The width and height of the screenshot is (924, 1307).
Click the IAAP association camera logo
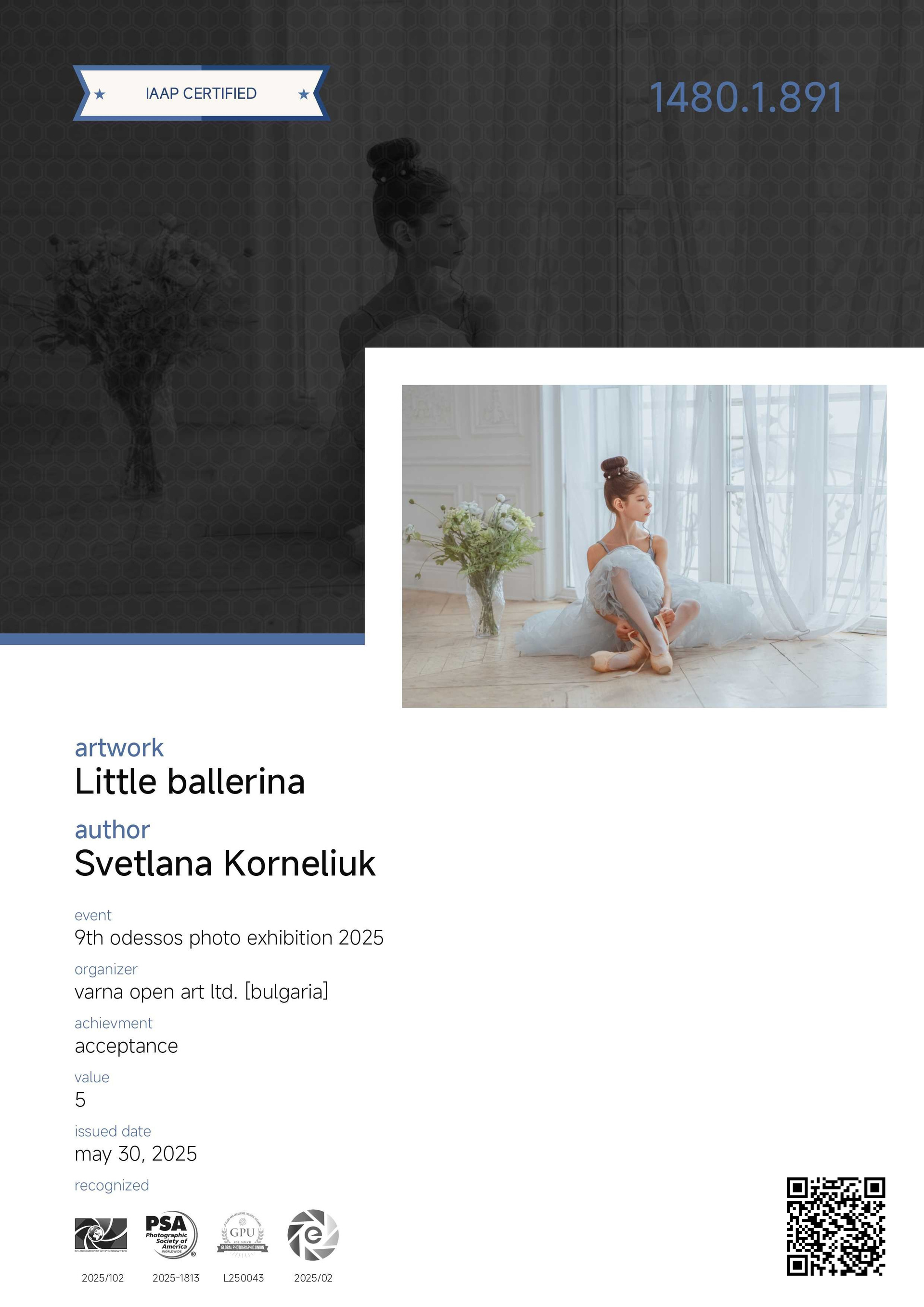[x=101, y=1235]
